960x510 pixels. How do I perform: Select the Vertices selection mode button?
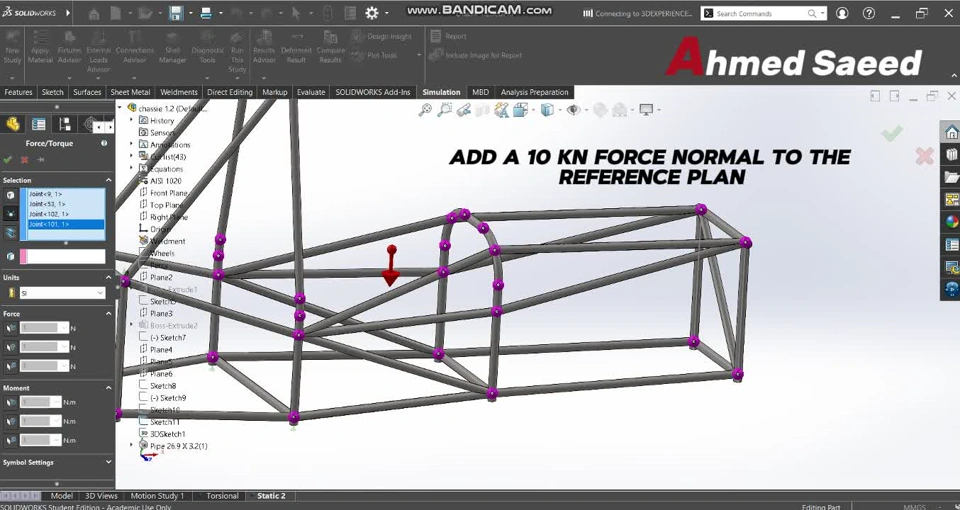(10, 195)
